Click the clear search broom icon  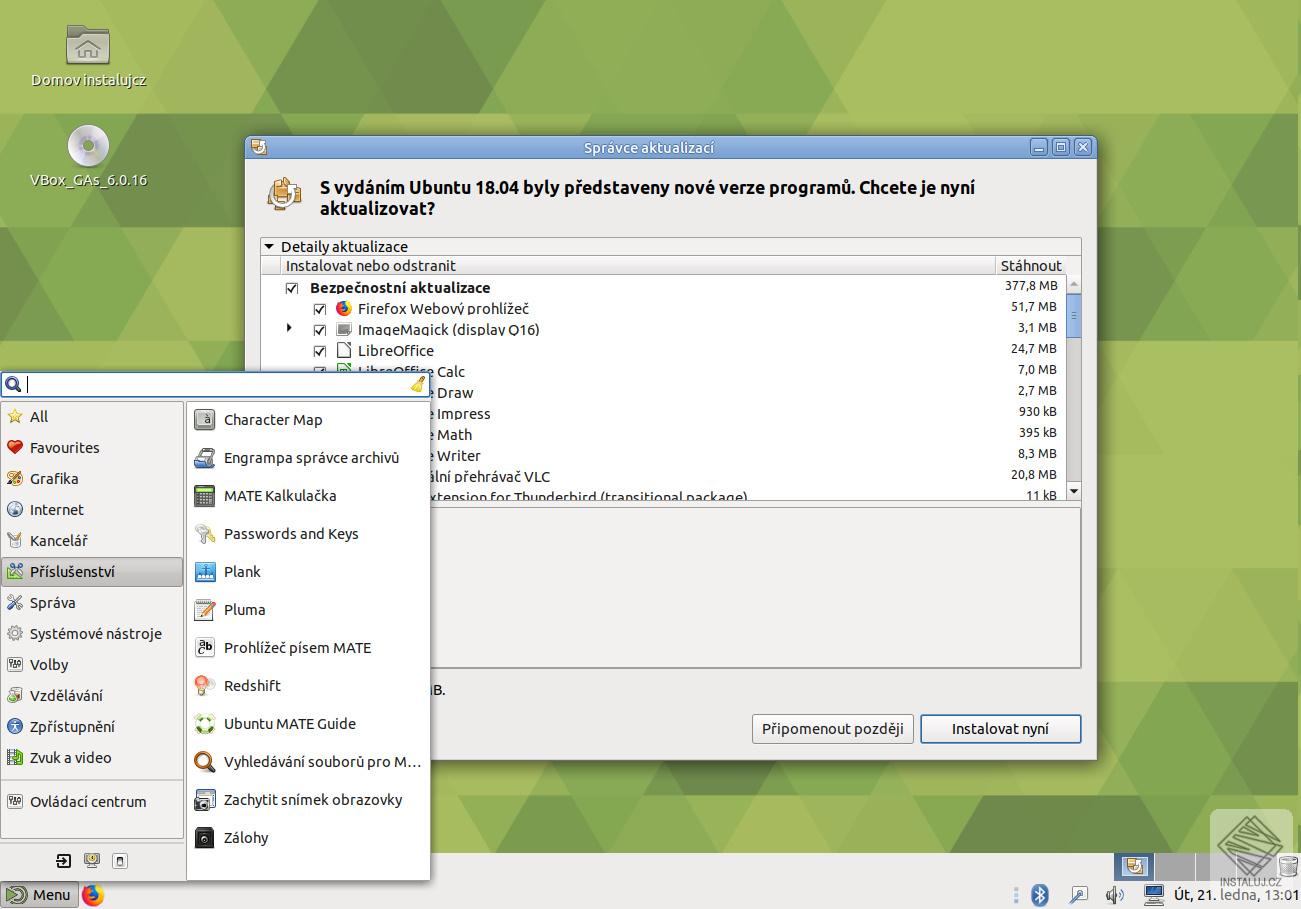[x=418, y=384]
